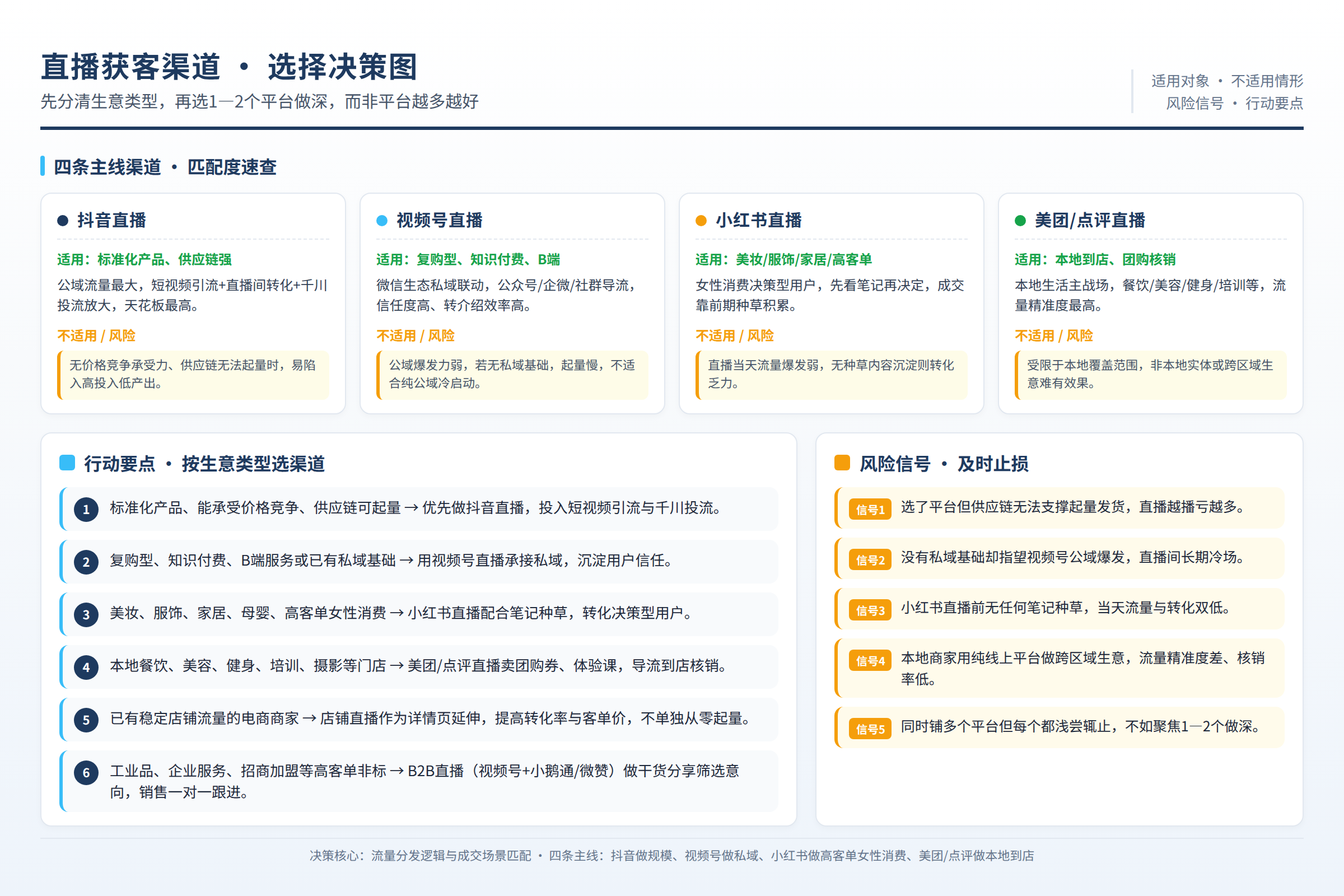Click the warning box 公域爆发力弱
The image size is (1344, 896).
click(x=512, y=374)
